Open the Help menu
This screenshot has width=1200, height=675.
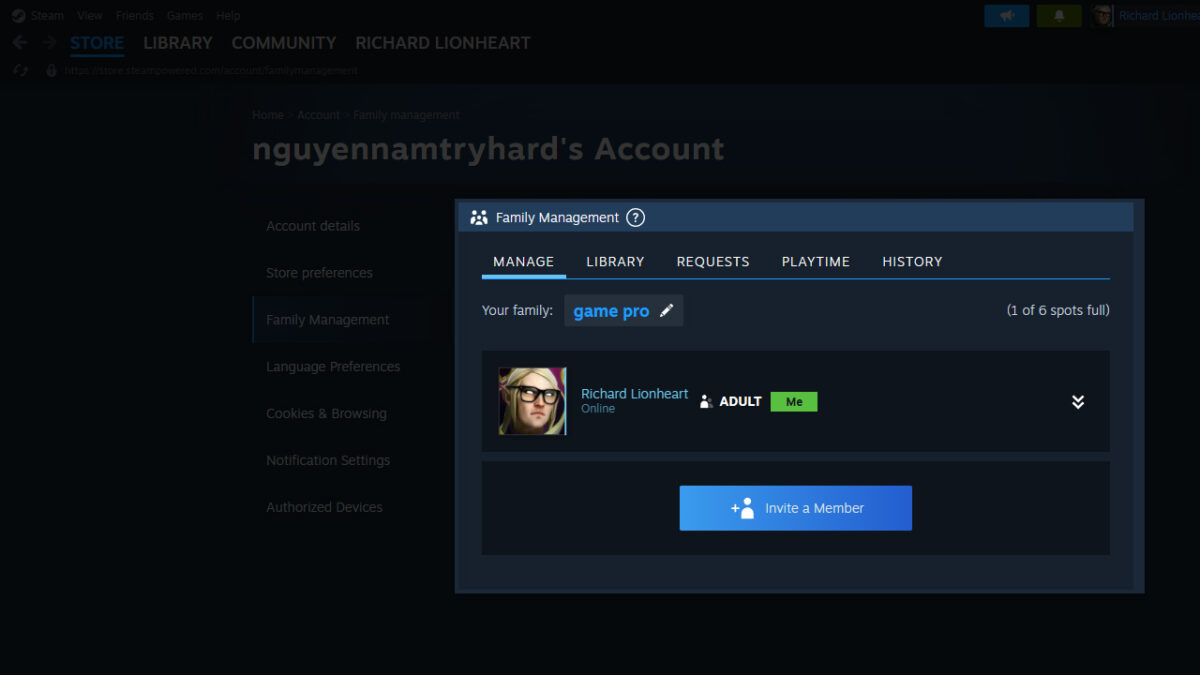pos(228,16)
